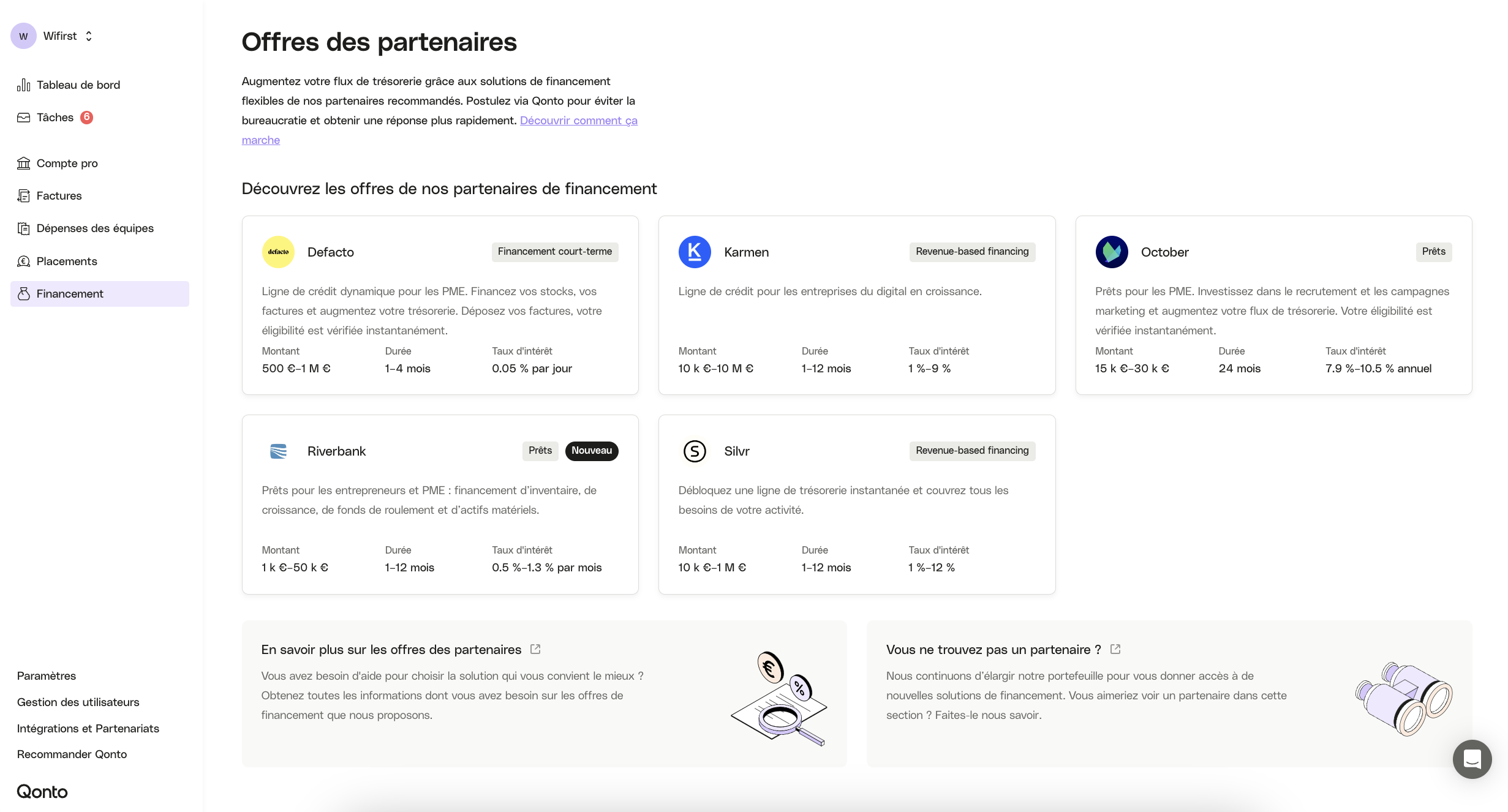
Task: Click the Placements icon
Action: (23, 261)
